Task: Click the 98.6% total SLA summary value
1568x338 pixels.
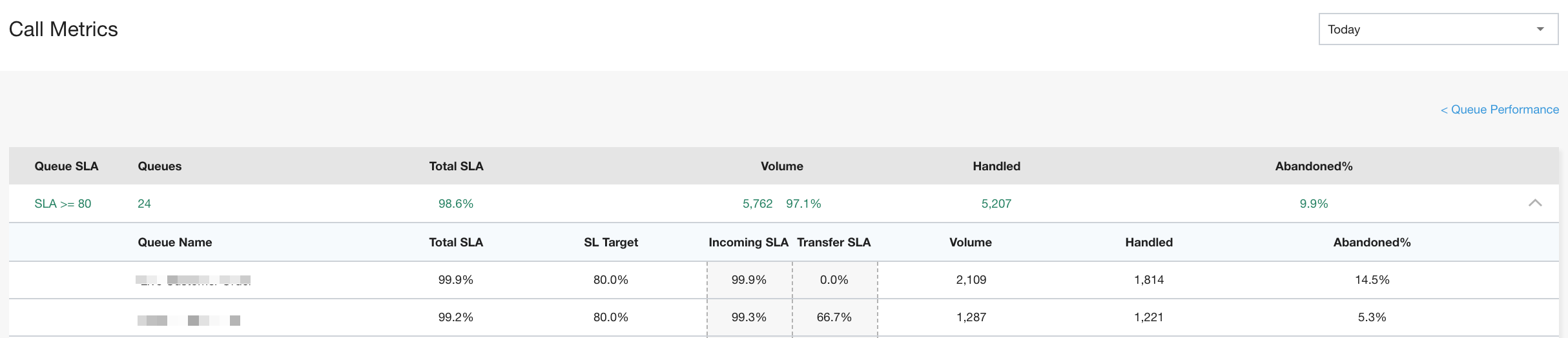Action: pyautogui.click(x=456, y=204)
